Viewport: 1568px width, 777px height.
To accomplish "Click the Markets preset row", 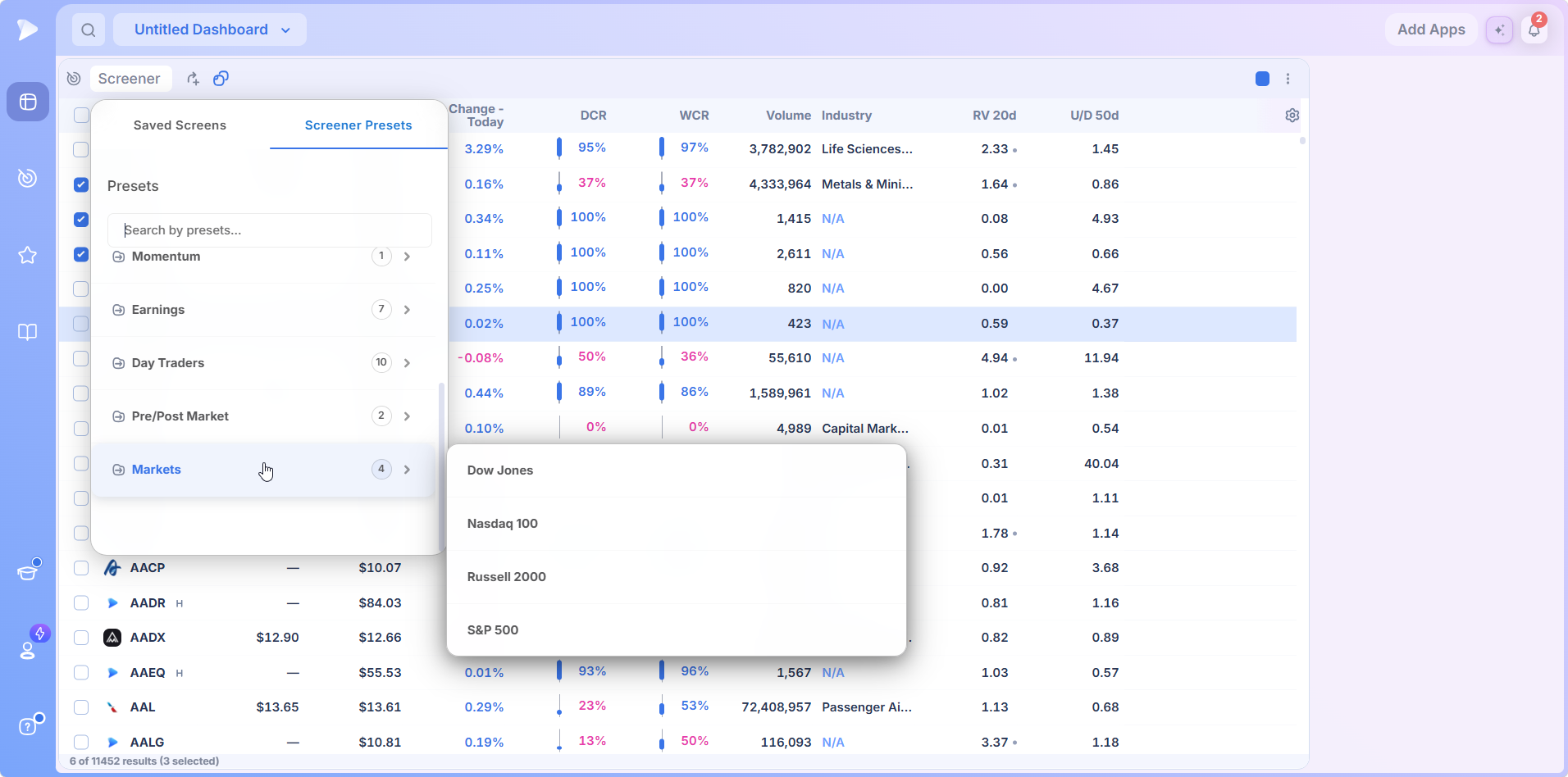I will click(263, 470).
